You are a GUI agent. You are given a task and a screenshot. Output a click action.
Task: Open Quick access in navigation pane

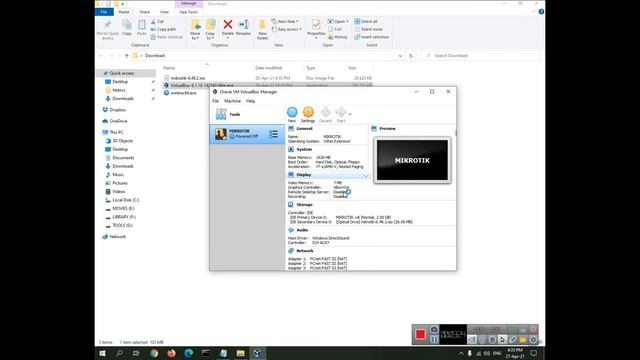click(x=122, y=73)
